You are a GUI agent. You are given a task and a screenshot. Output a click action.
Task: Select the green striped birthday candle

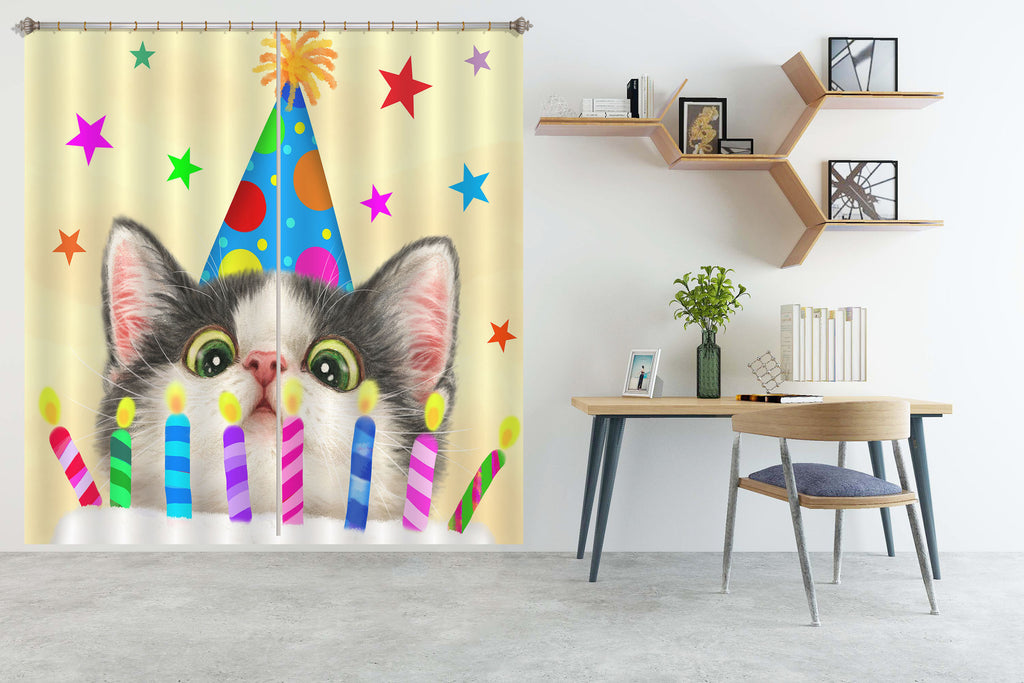pyautogui.click(x=120, y=466)
